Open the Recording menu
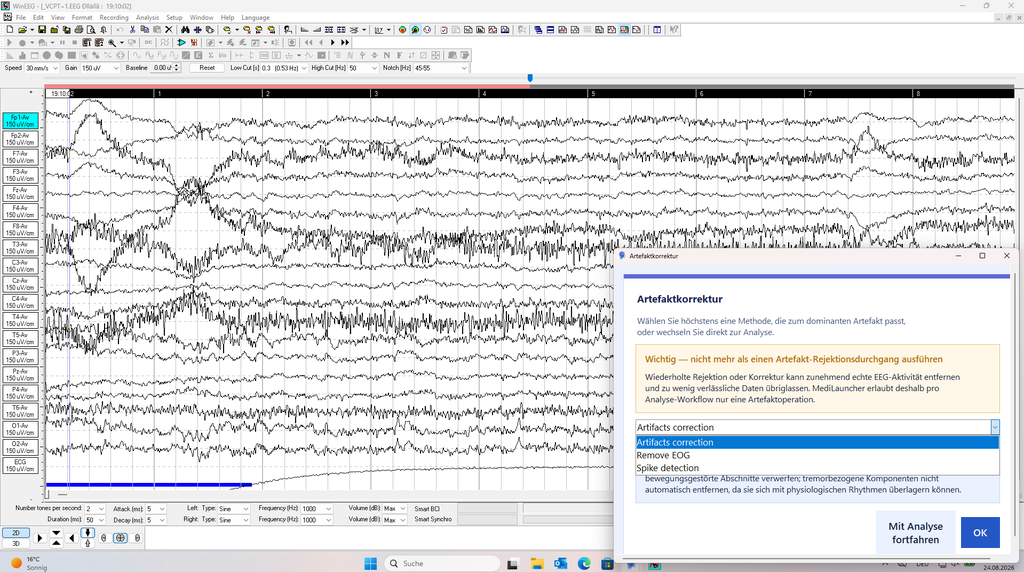This screenshot has height=572, width=1024. 114,18
